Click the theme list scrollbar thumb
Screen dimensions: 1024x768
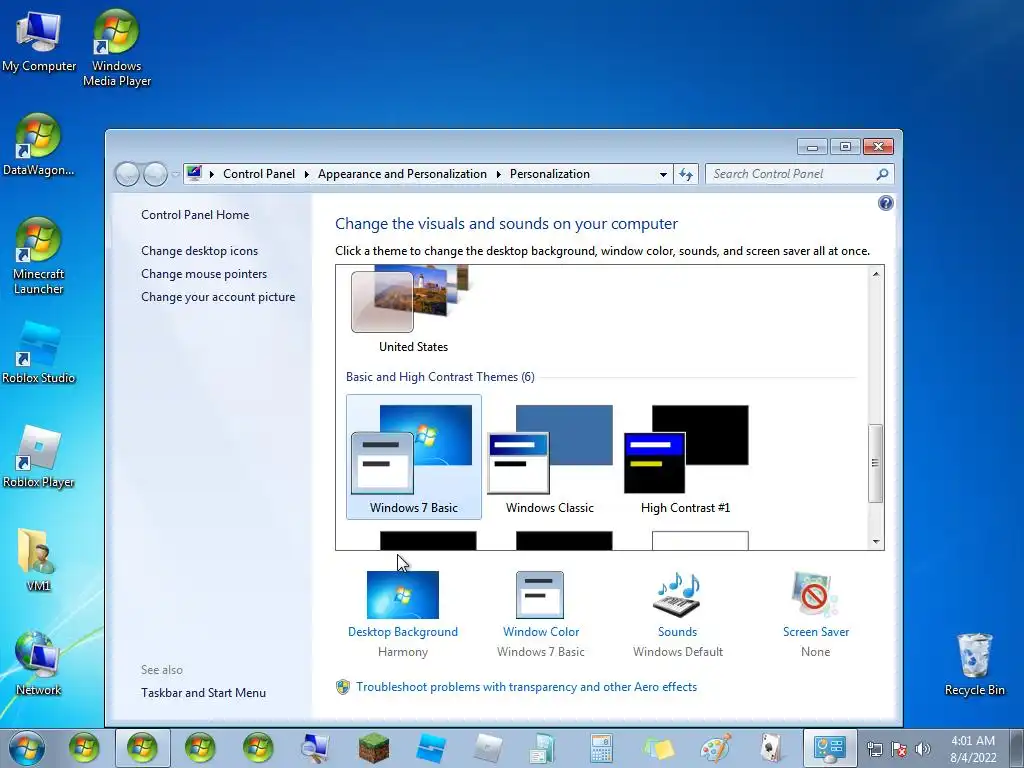pyautogui.click(x=876, y=463)
